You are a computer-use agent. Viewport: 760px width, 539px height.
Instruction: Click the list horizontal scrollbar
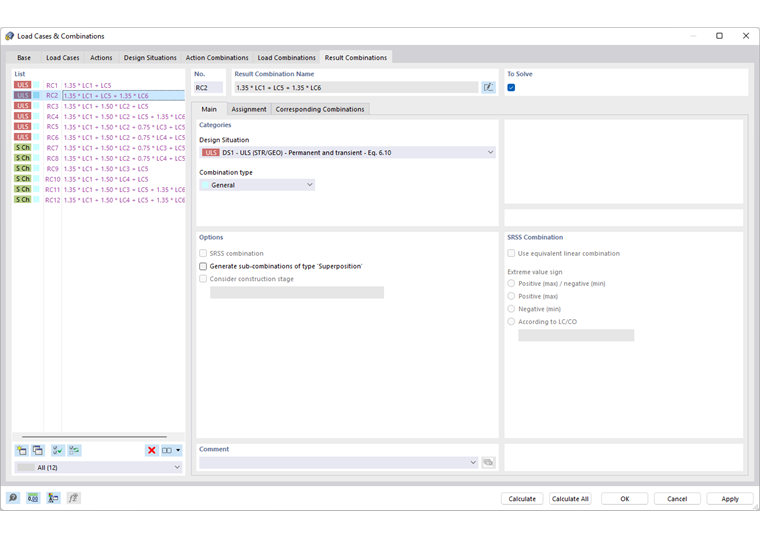(x=94, y=437)
